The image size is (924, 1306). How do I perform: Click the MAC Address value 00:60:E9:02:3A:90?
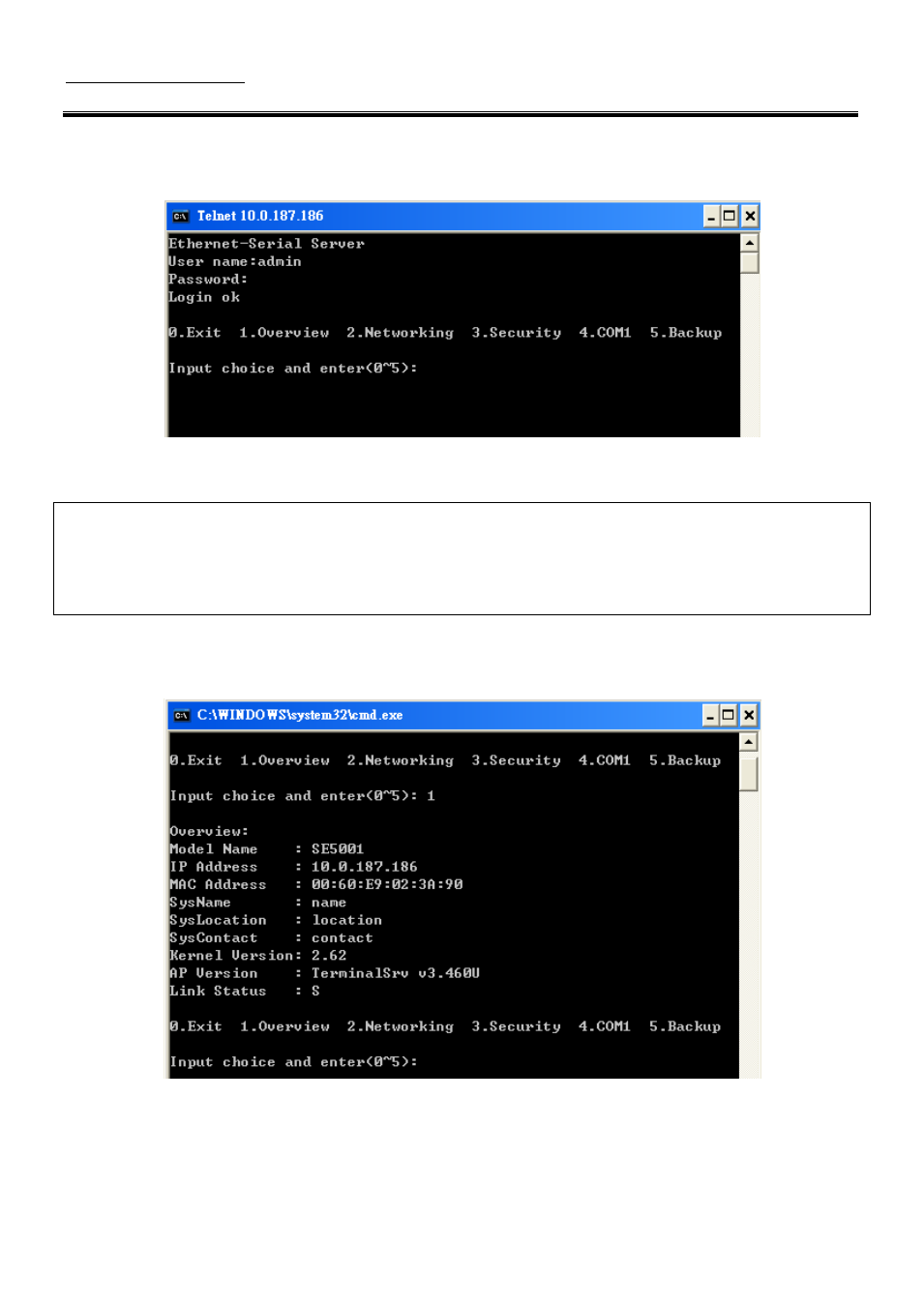(387, 884)
